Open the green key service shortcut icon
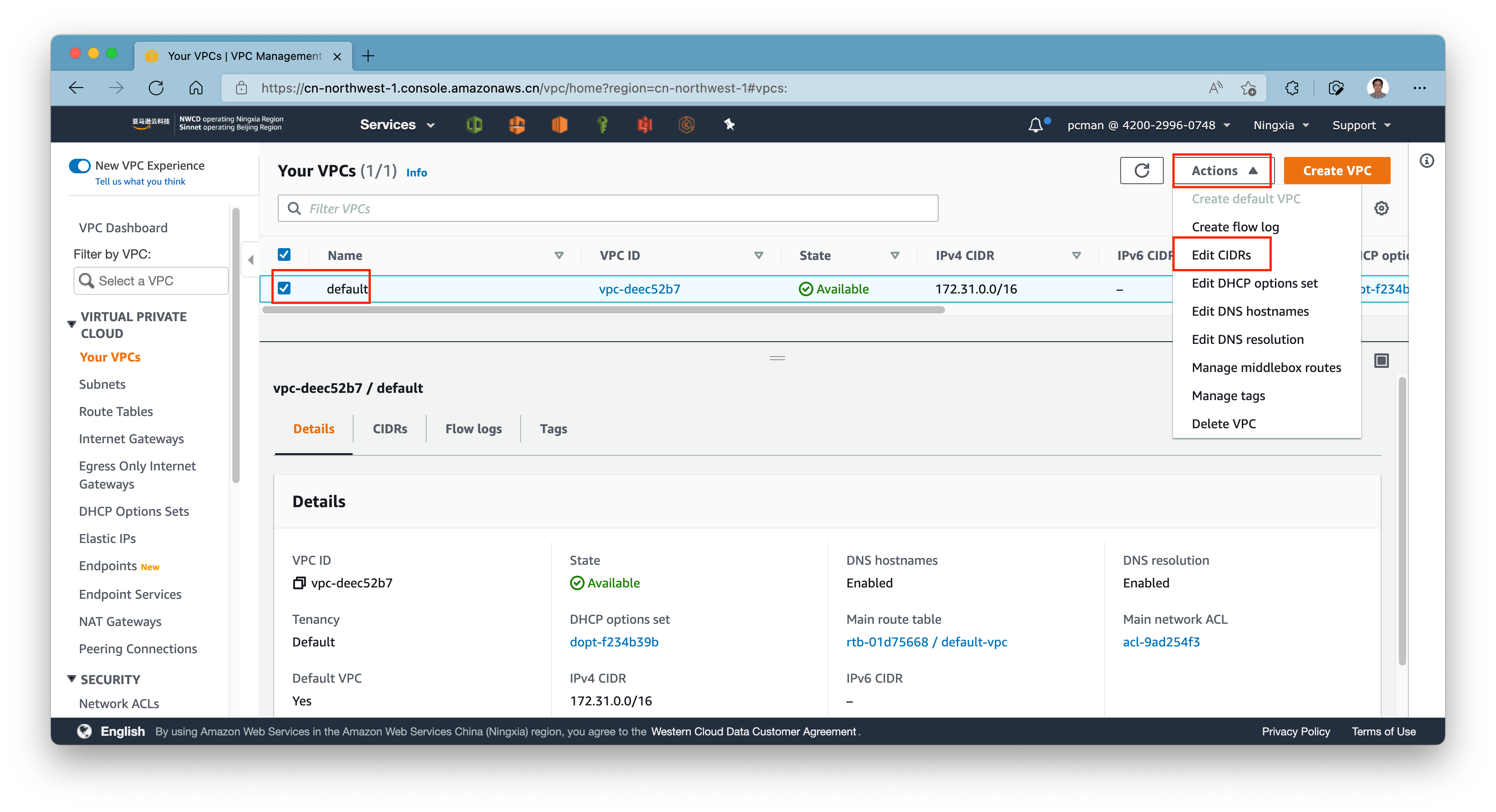Viewport: 1496px width, 812px height. (602, 124)
